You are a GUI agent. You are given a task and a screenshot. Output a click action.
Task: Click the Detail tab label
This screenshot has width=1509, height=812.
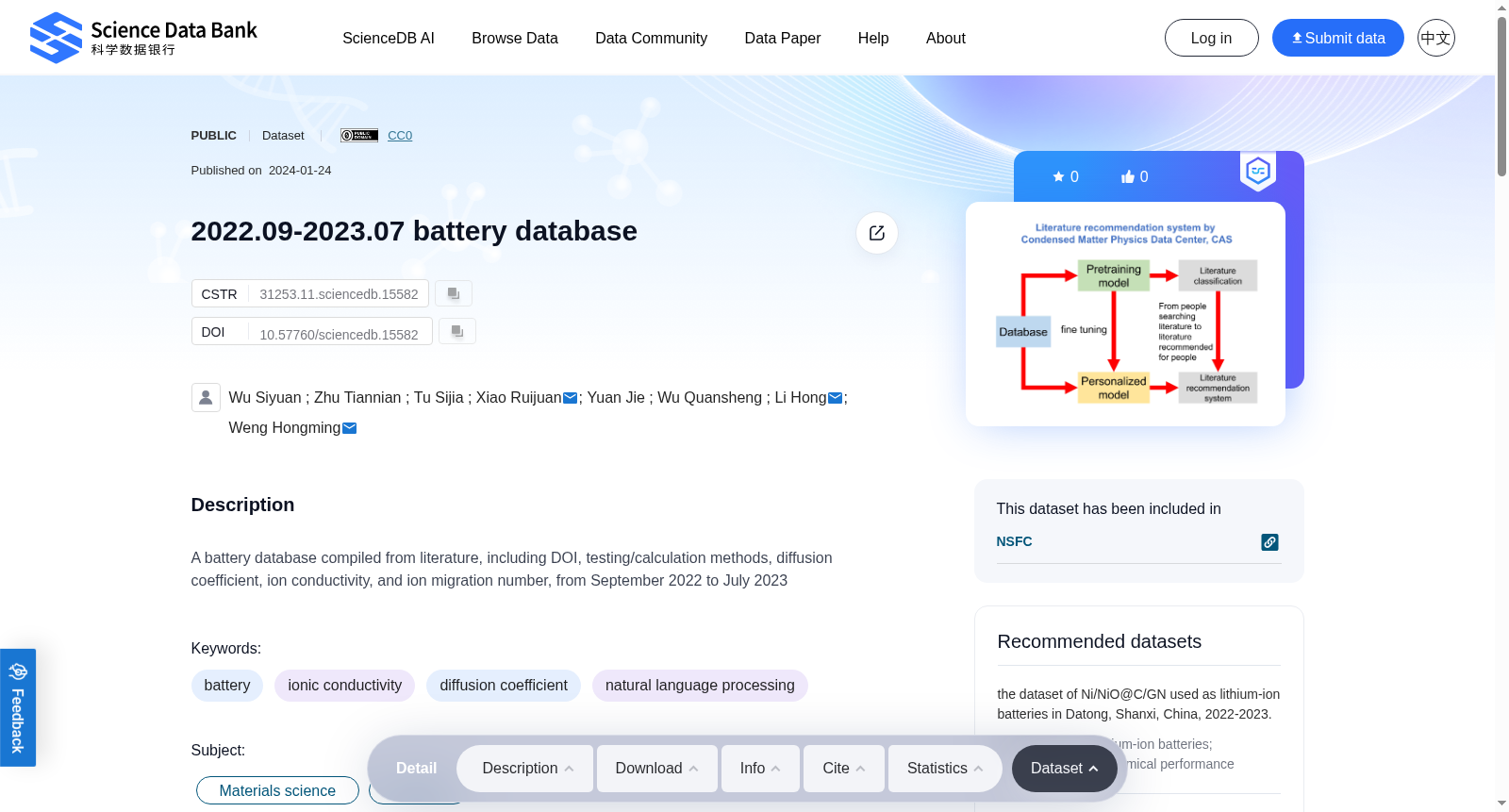coord(416,769)
